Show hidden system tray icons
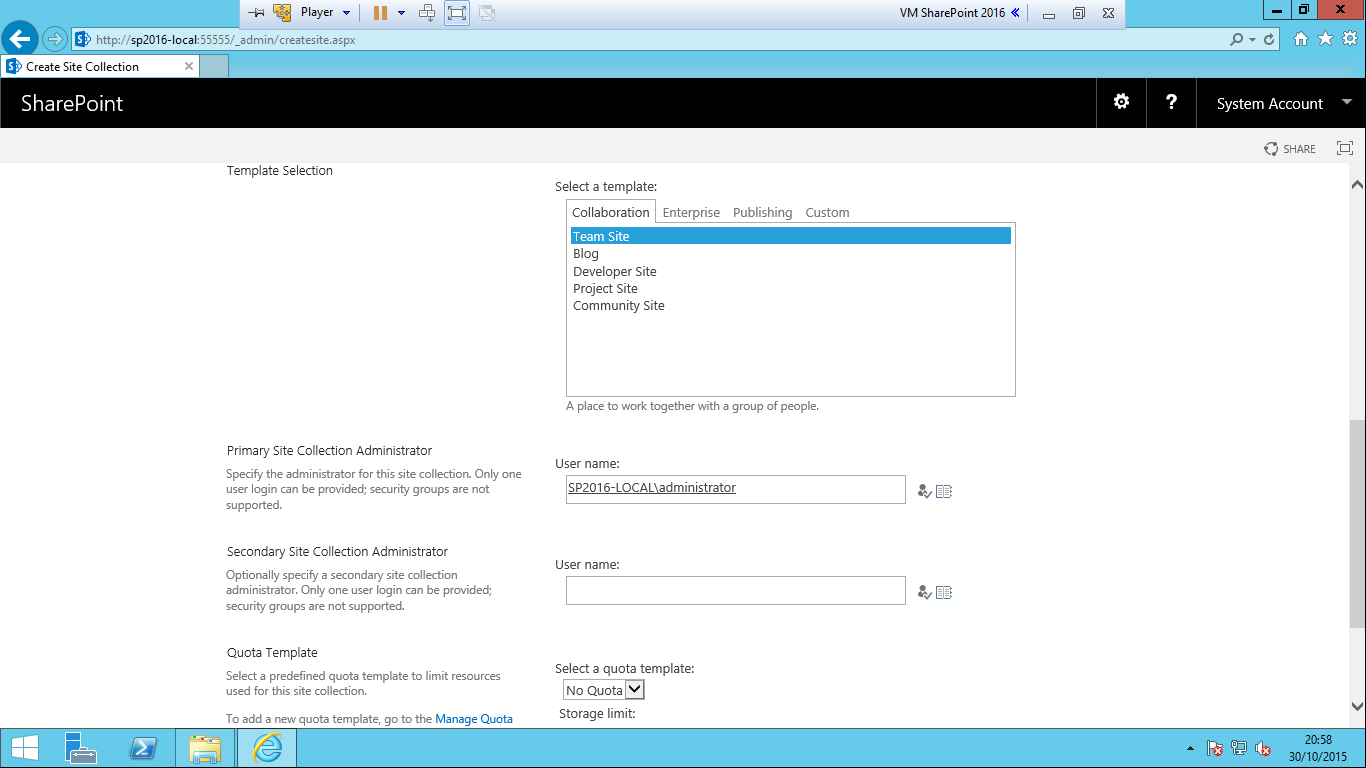The width and height of the screenshot is (1366, 768). click(x=1190, y=748)
